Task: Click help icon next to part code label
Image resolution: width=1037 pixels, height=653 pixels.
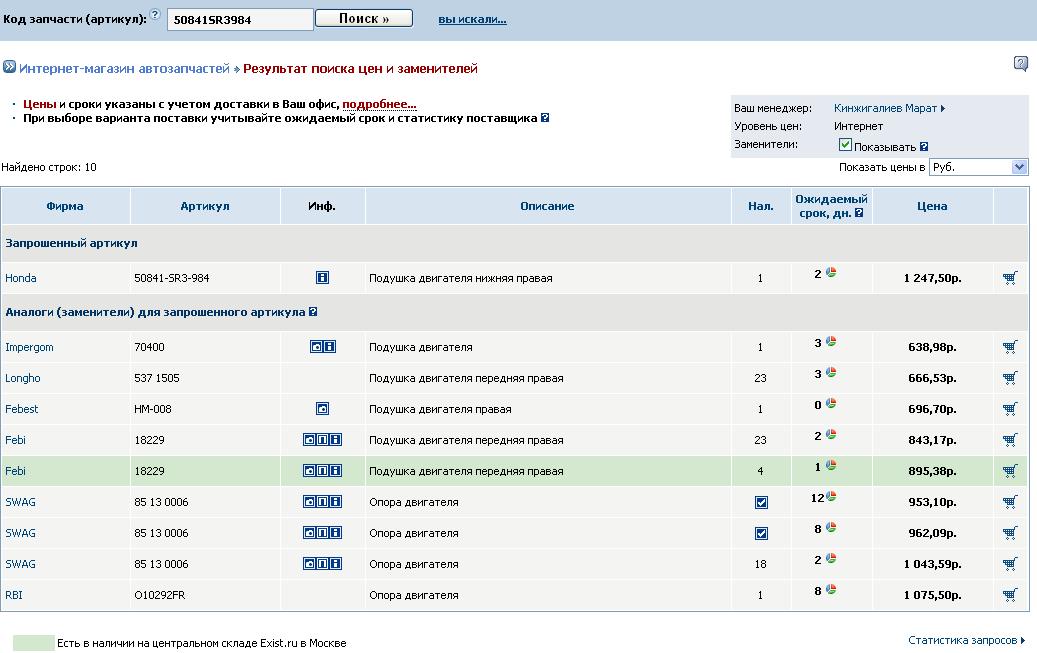Action: coord(155,16)
